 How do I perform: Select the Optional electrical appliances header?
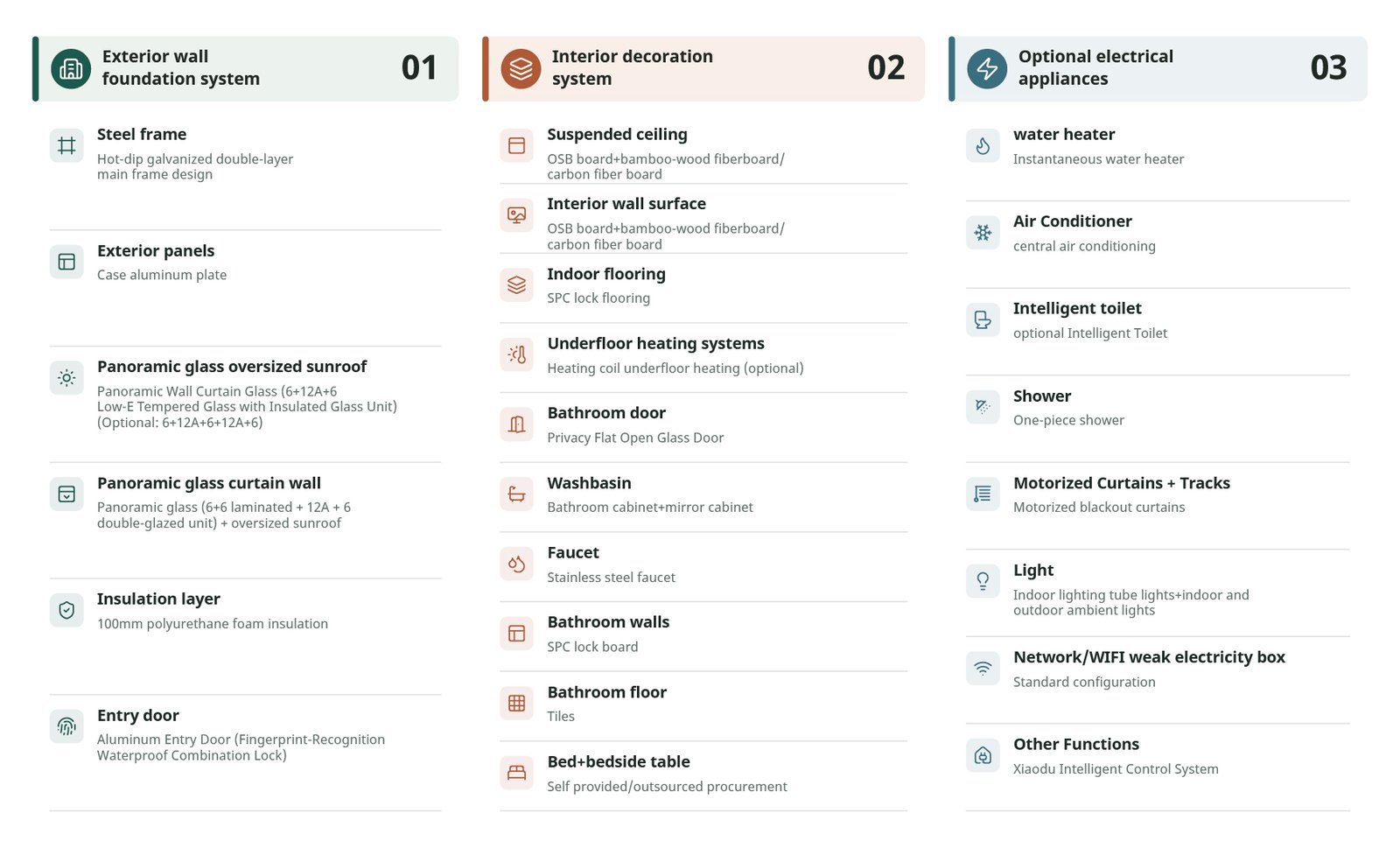click(x=1158, y=68)
